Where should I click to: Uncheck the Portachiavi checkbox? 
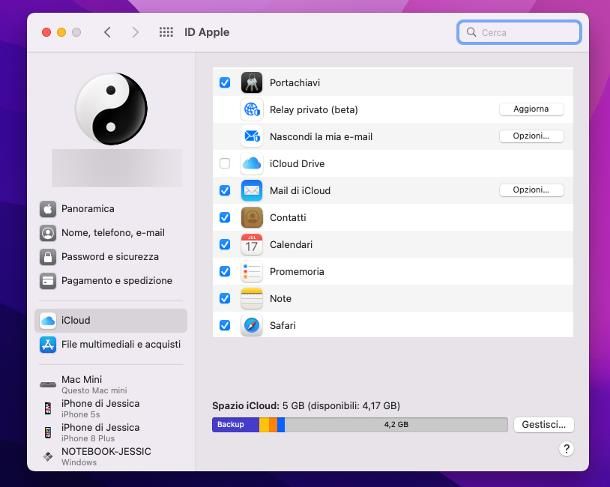[x=225, y=82]
